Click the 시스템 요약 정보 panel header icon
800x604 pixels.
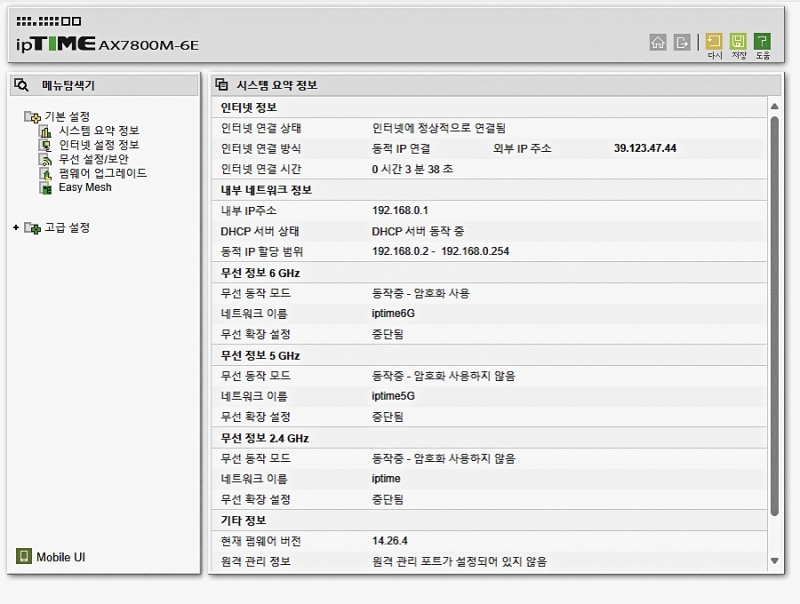(x=222, y=85)
